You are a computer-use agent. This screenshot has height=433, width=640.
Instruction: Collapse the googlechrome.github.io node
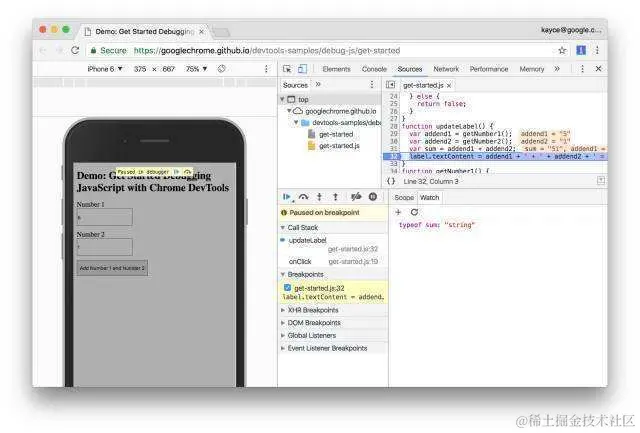(289, 111)
